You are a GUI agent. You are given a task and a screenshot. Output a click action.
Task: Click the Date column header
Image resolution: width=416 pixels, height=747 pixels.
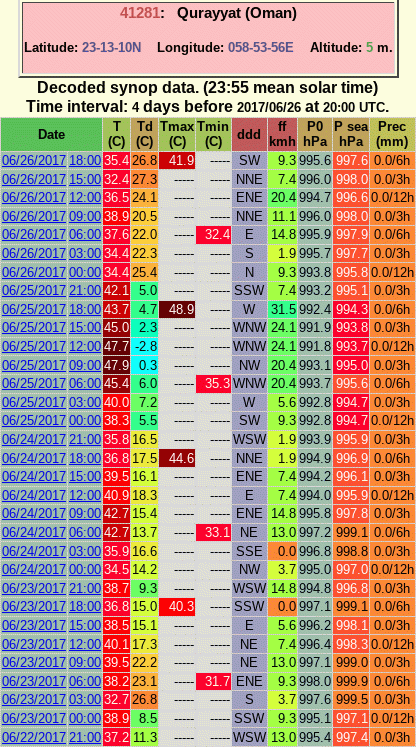click(51, 134)
